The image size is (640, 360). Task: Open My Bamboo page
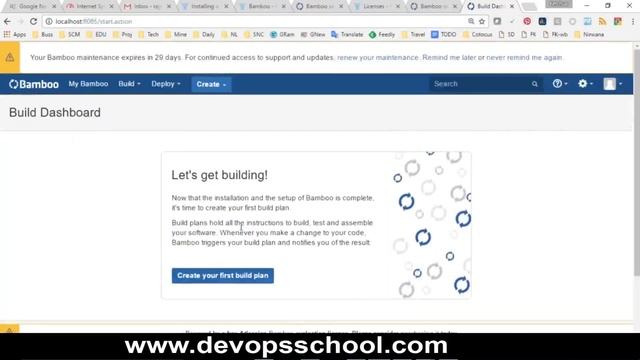(88, 84)
